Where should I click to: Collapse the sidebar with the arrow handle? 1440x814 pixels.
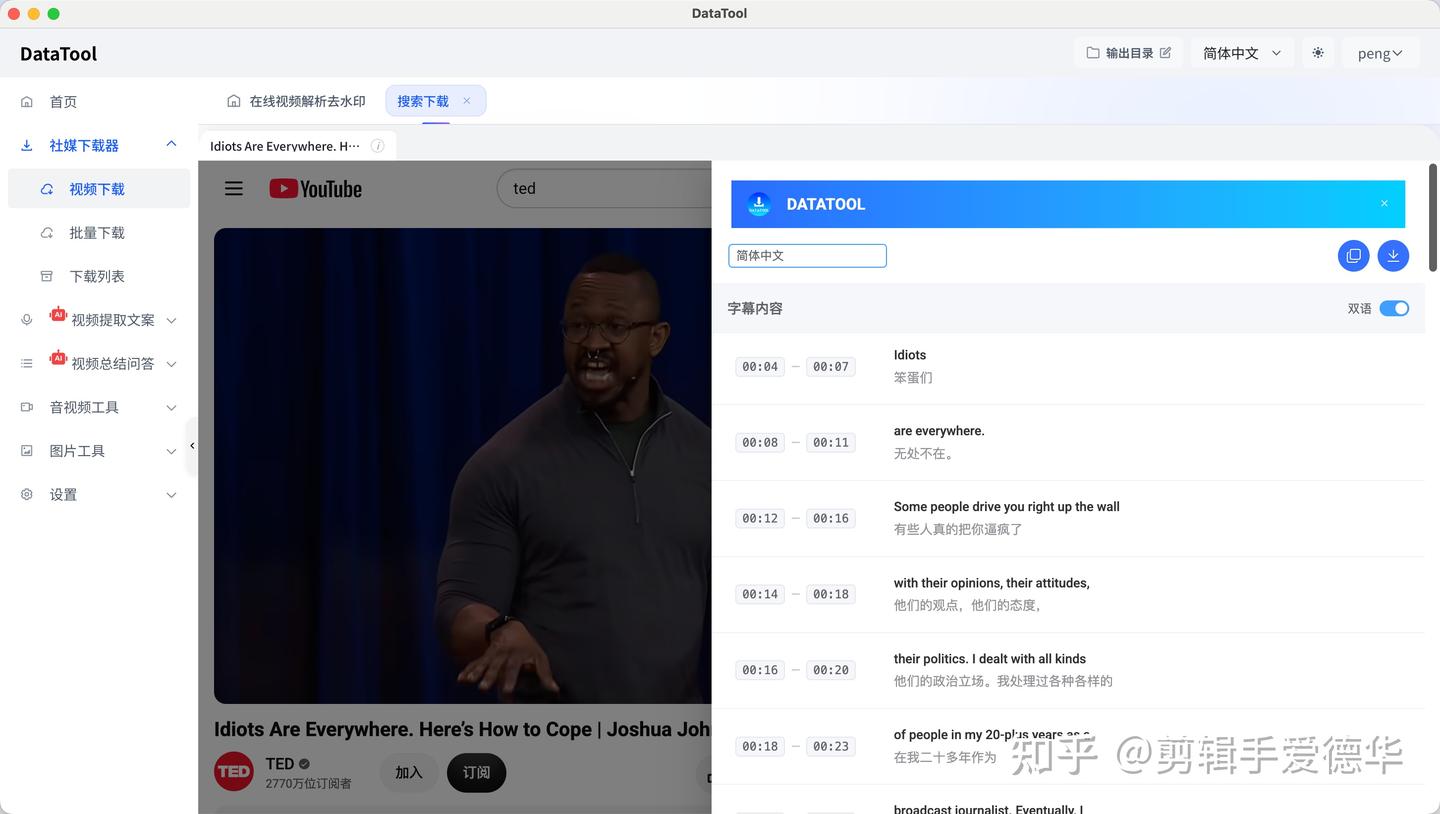point(192,446)
